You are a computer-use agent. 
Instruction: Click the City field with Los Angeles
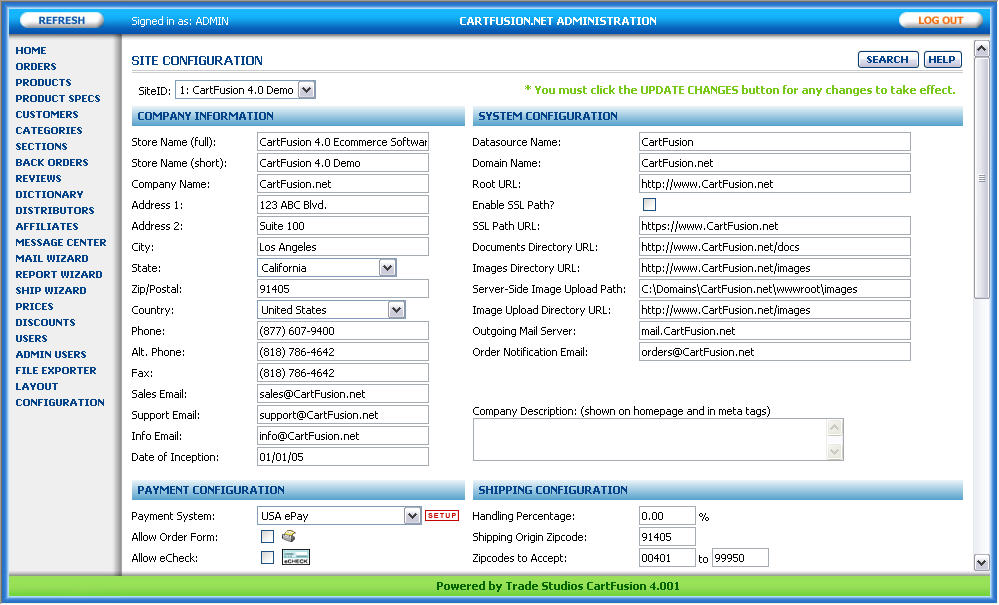click(343, 246)
